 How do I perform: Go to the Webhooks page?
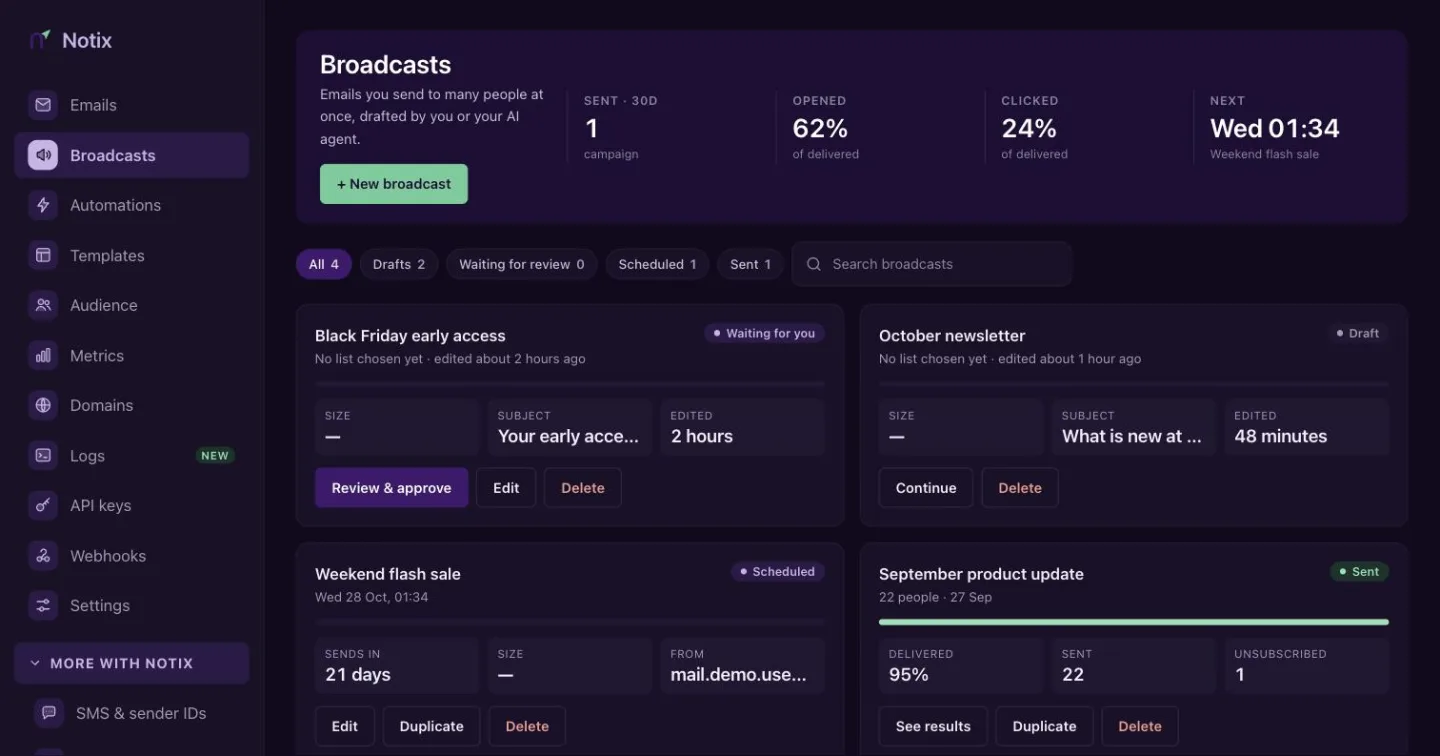click(x=132, y=555)
